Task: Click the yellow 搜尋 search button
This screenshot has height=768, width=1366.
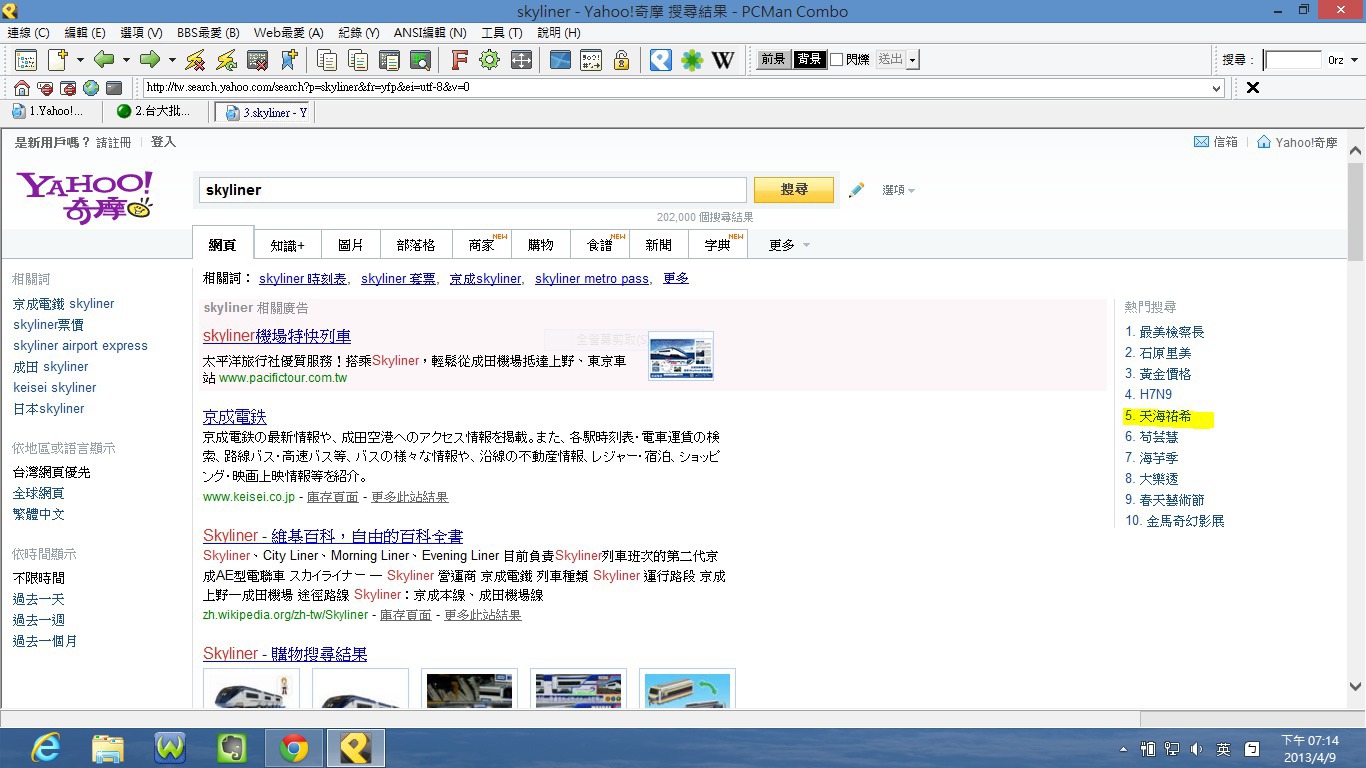Action: pyautogui.click(x=793, y=190)
